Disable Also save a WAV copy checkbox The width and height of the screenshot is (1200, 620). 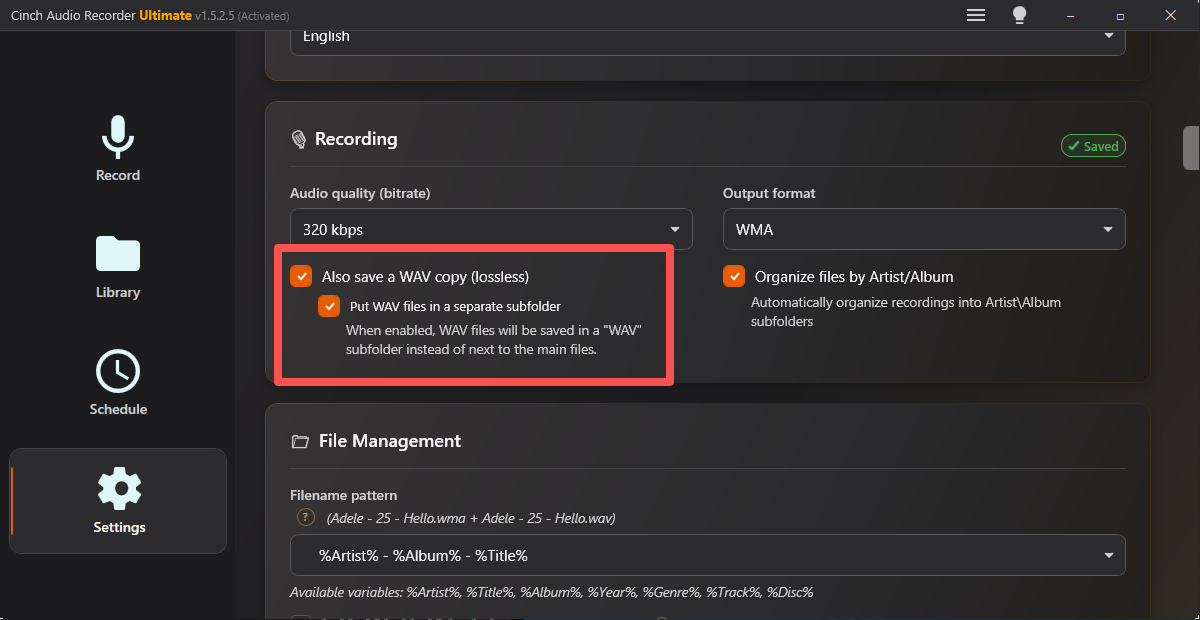pos(301,276)
